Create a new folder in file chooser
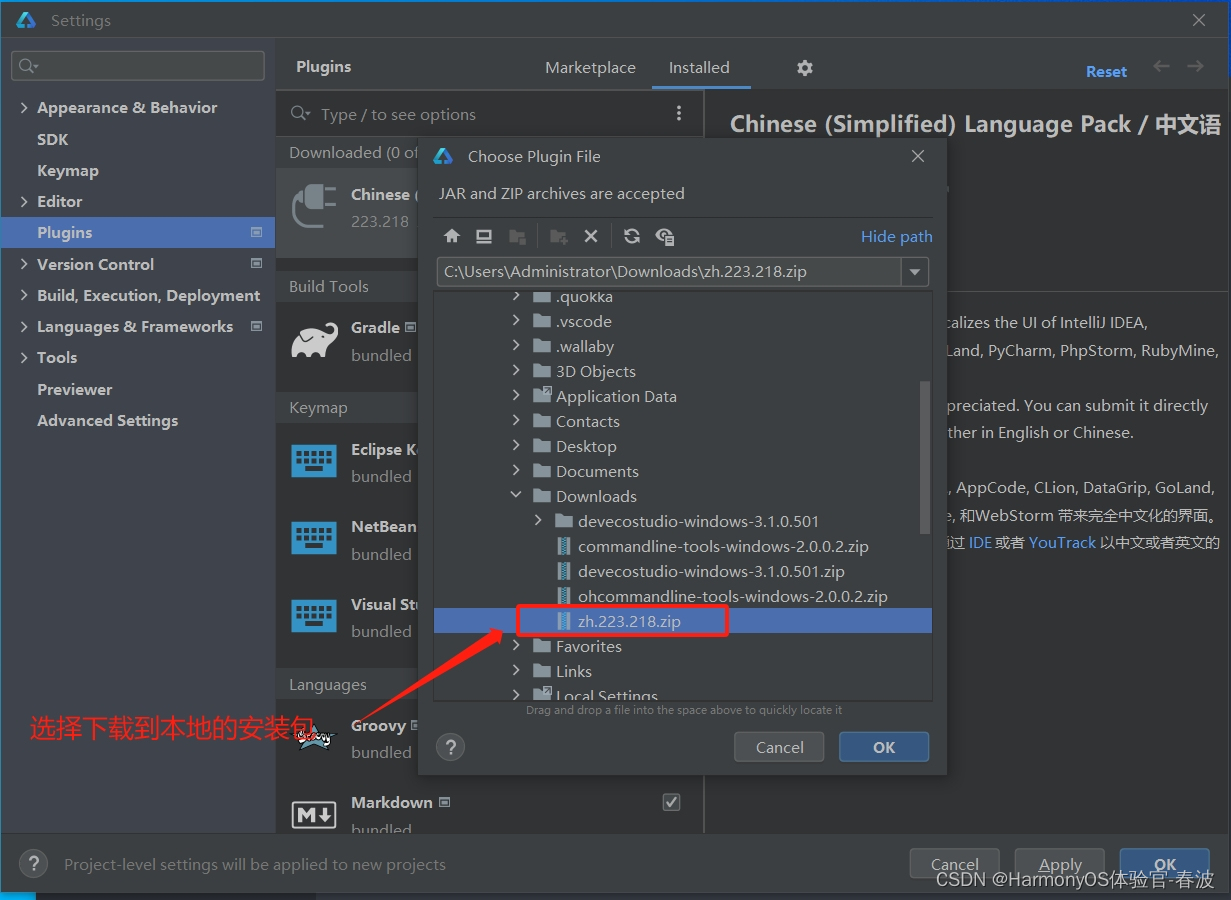Screen dimensions: 1231x900 [x=559, y=236]
